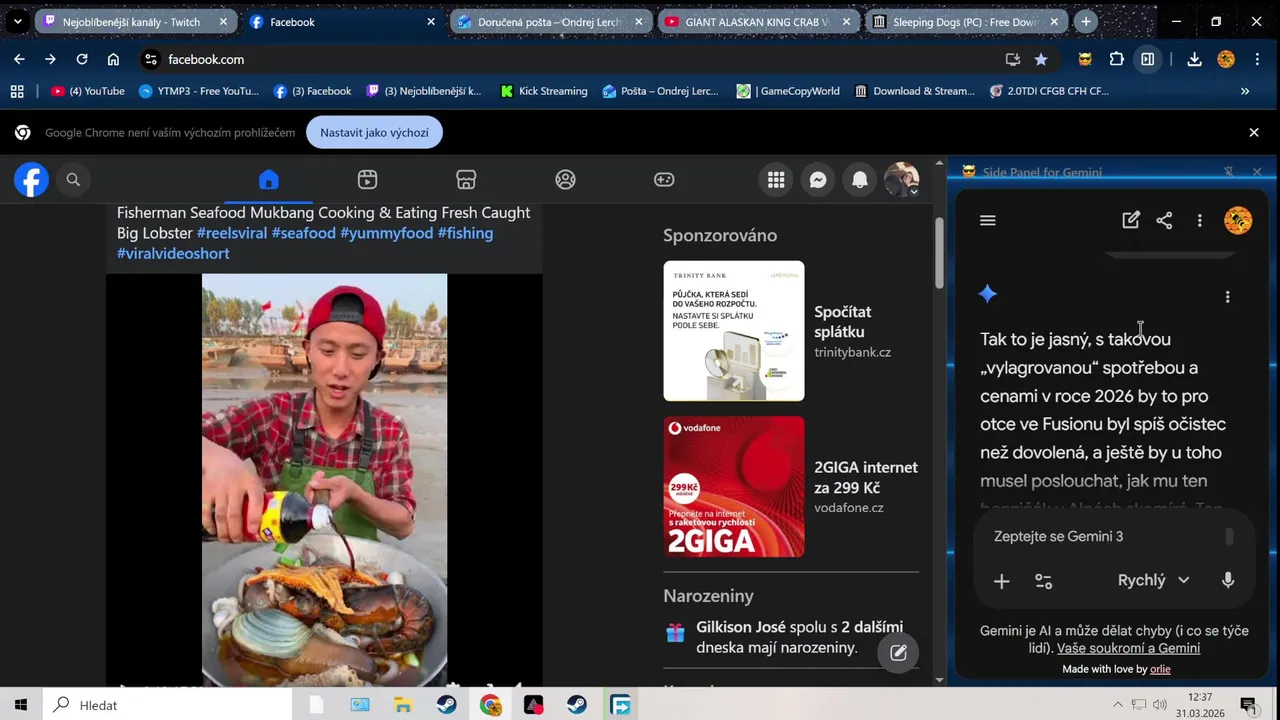Viewport: 1280px width, 720px height.
Task: Open the Chrome three-dot menu
Action: click(1257, 59)
